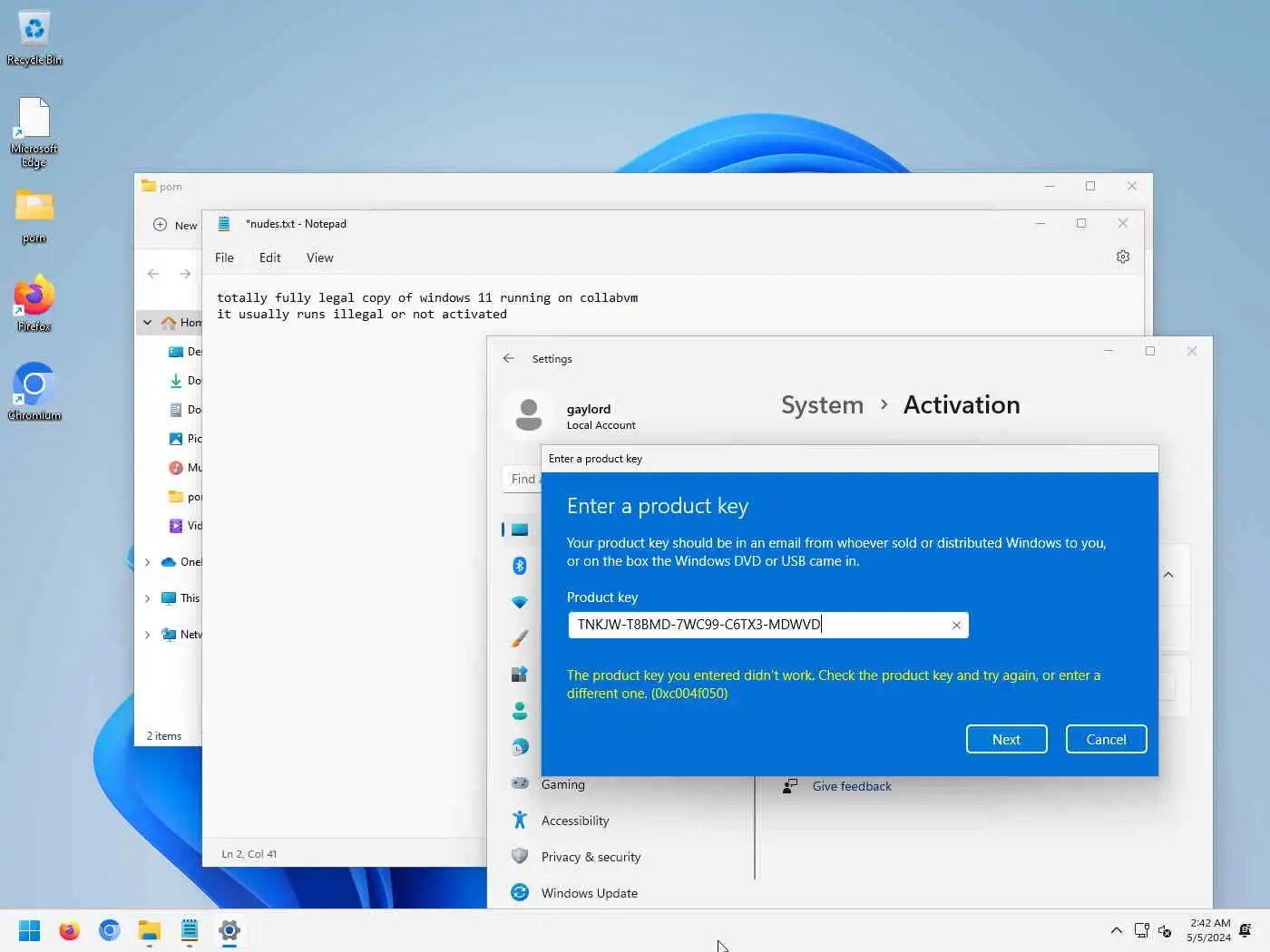1270x952 pixels.
Task: Open Privacy & security settings category
Action: (591, 857)
